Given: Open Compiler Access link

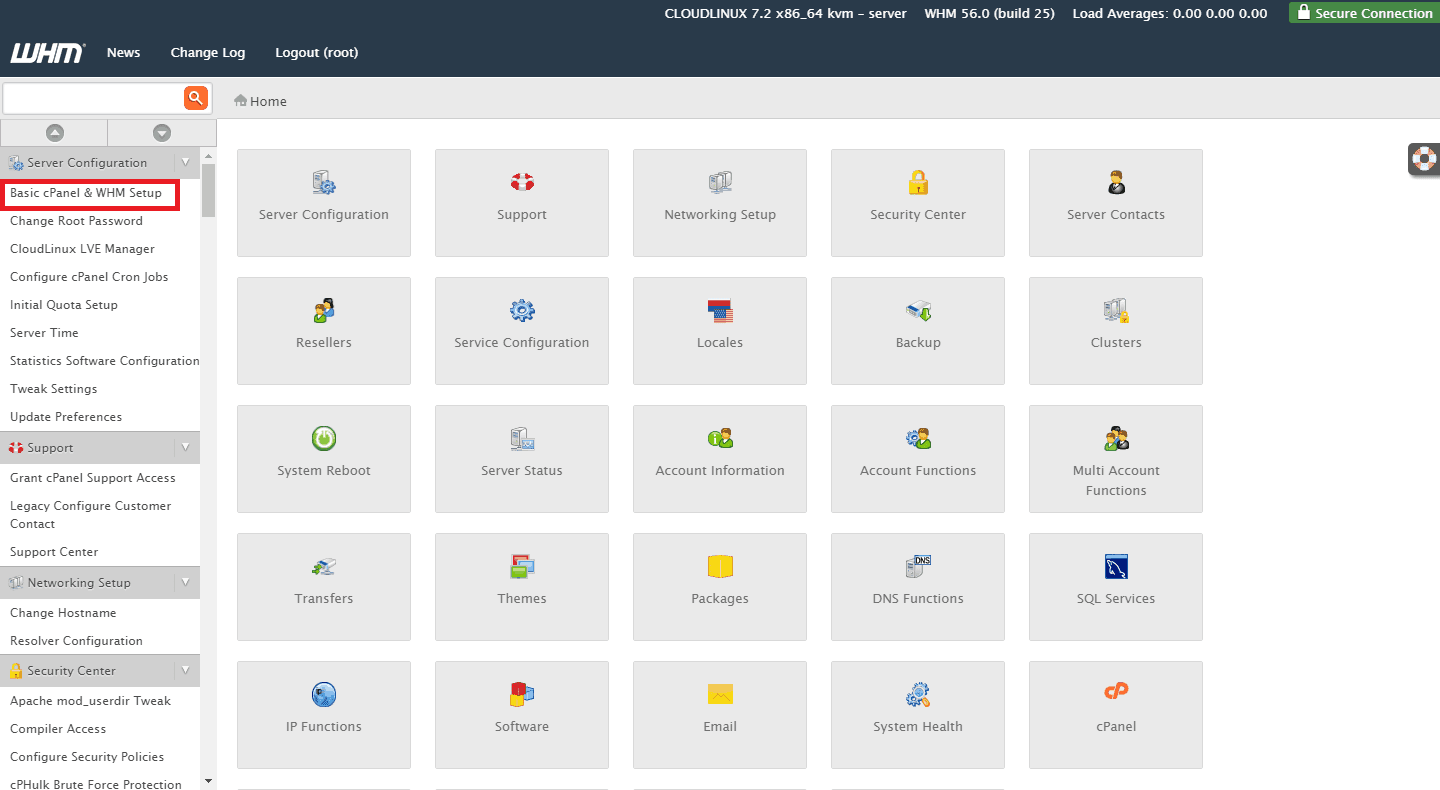Looking at the screenshot, I should pos(58,729).
